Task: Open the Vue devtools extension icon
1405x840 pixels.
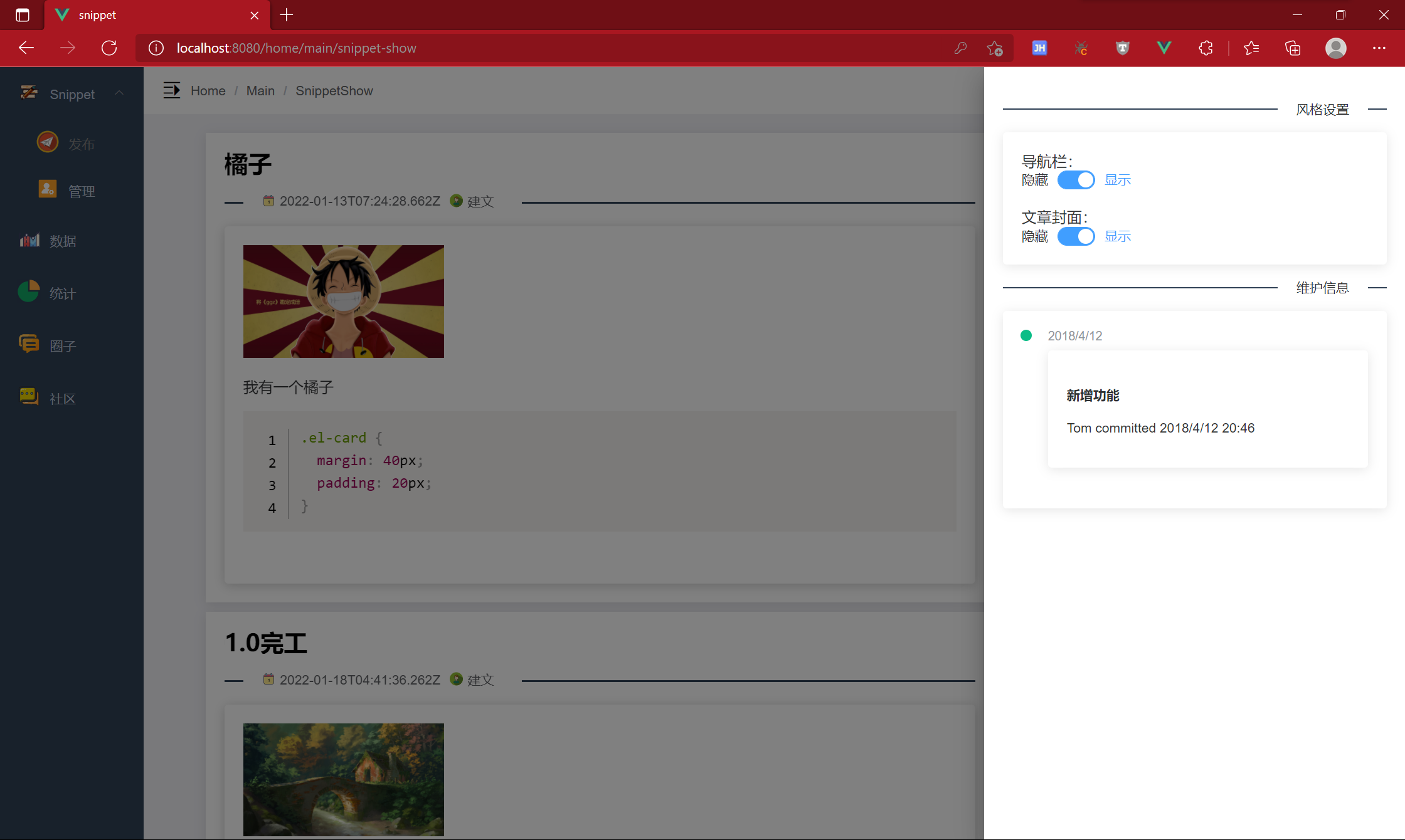Action: click(x=1164, y=48)
